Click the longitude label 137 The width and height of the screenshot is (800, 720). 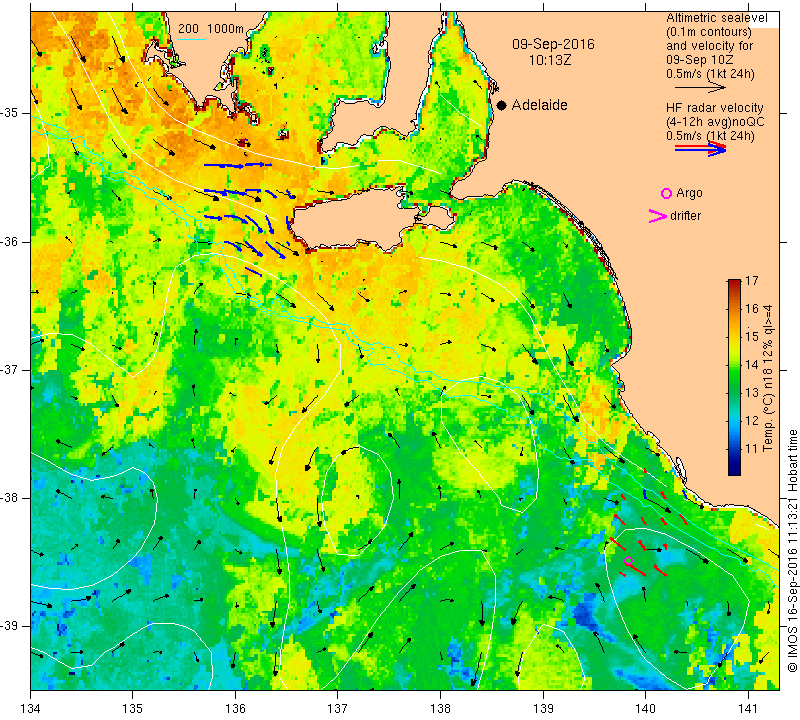pyautogui.click(x=338, y=709)
